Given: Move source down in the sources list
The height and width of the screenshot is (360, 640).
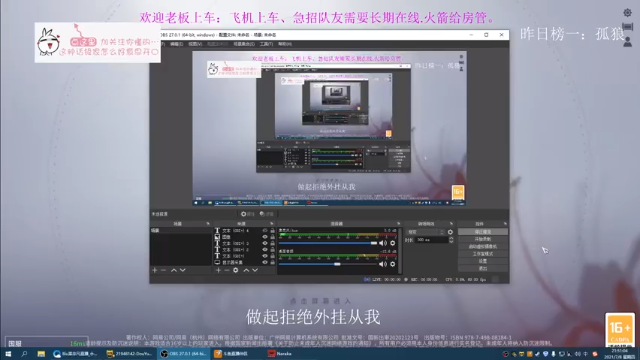Looking at the screenshot, I should tap(255, 270).
